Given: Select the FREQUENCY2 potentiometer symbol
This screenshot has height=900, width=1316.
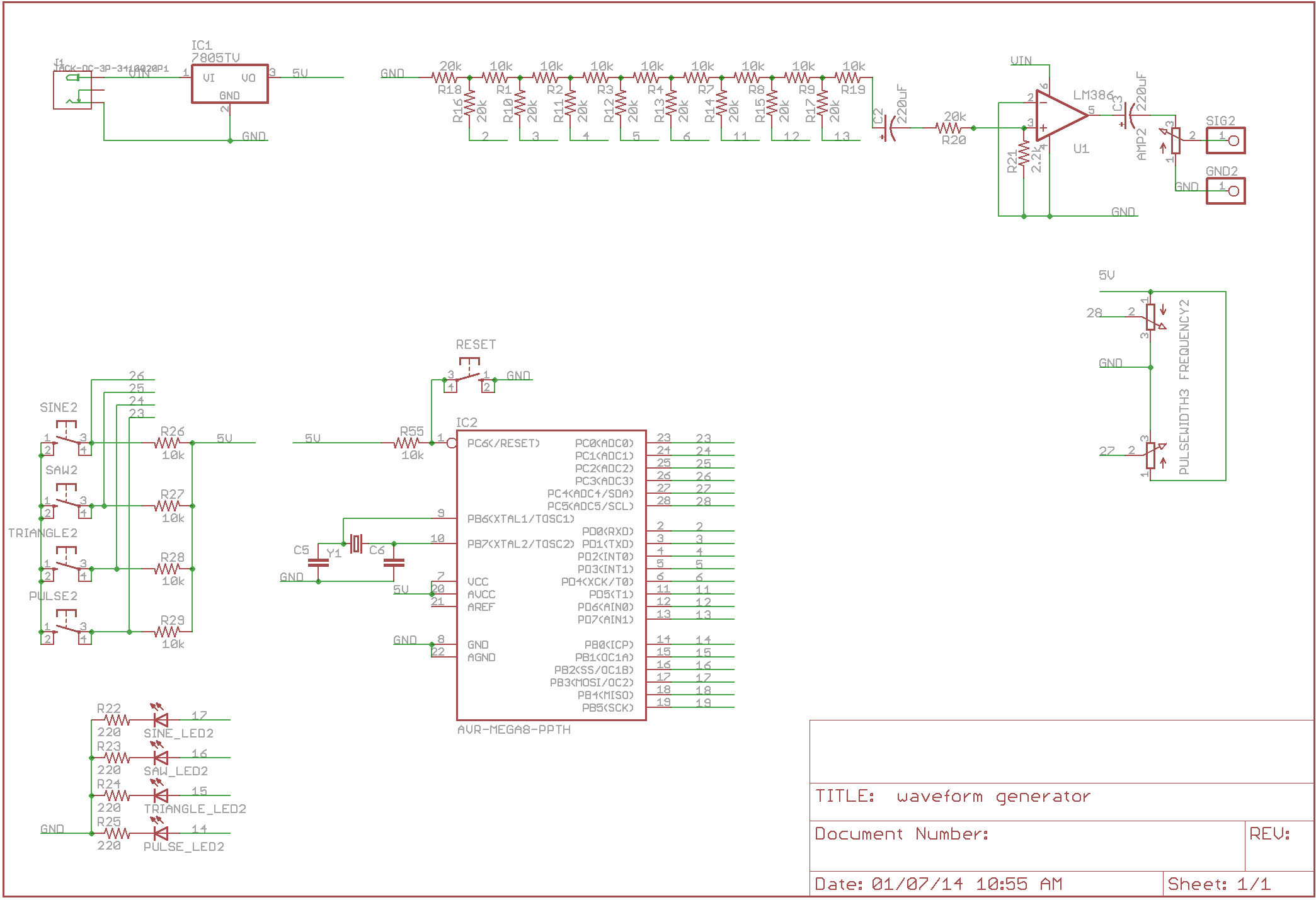Looking at the screenshot, I should coord(1151,317).
